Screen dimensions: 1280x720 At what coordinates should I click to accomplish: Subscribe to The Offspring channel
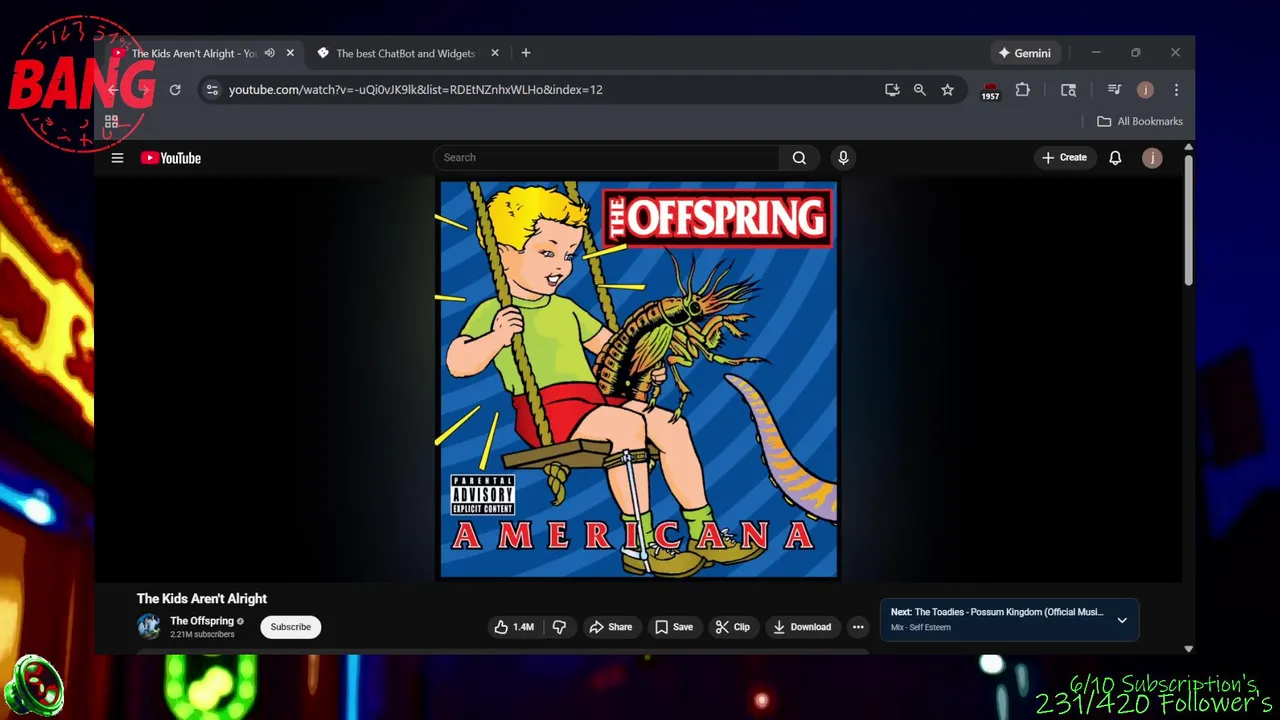click(x=291, y=627)
